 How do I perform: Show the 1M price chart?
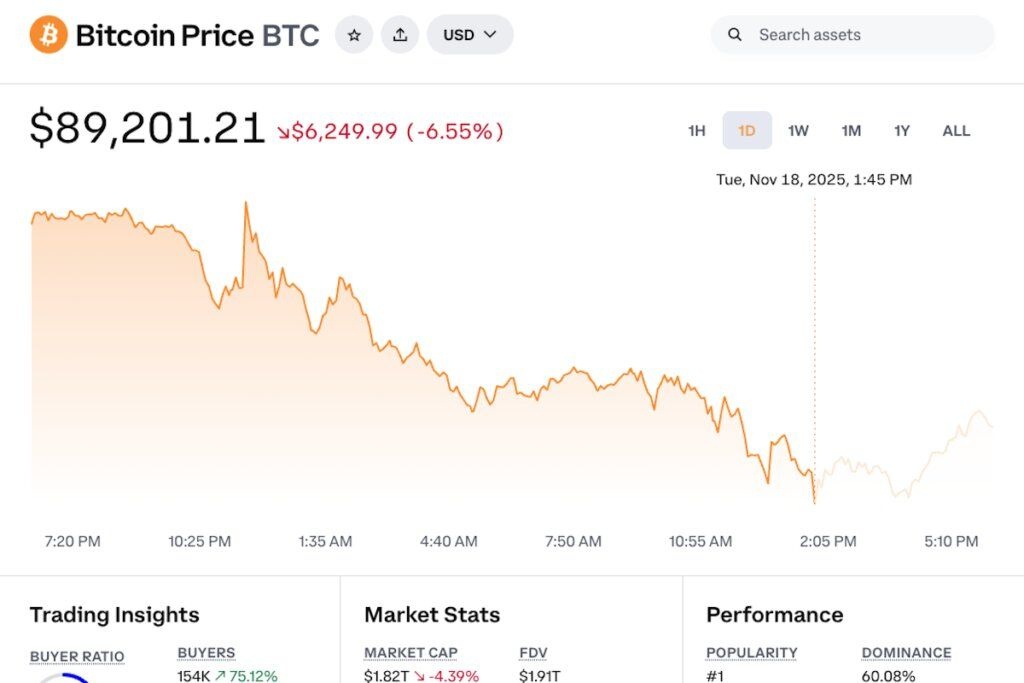click(x=851, y=131)
